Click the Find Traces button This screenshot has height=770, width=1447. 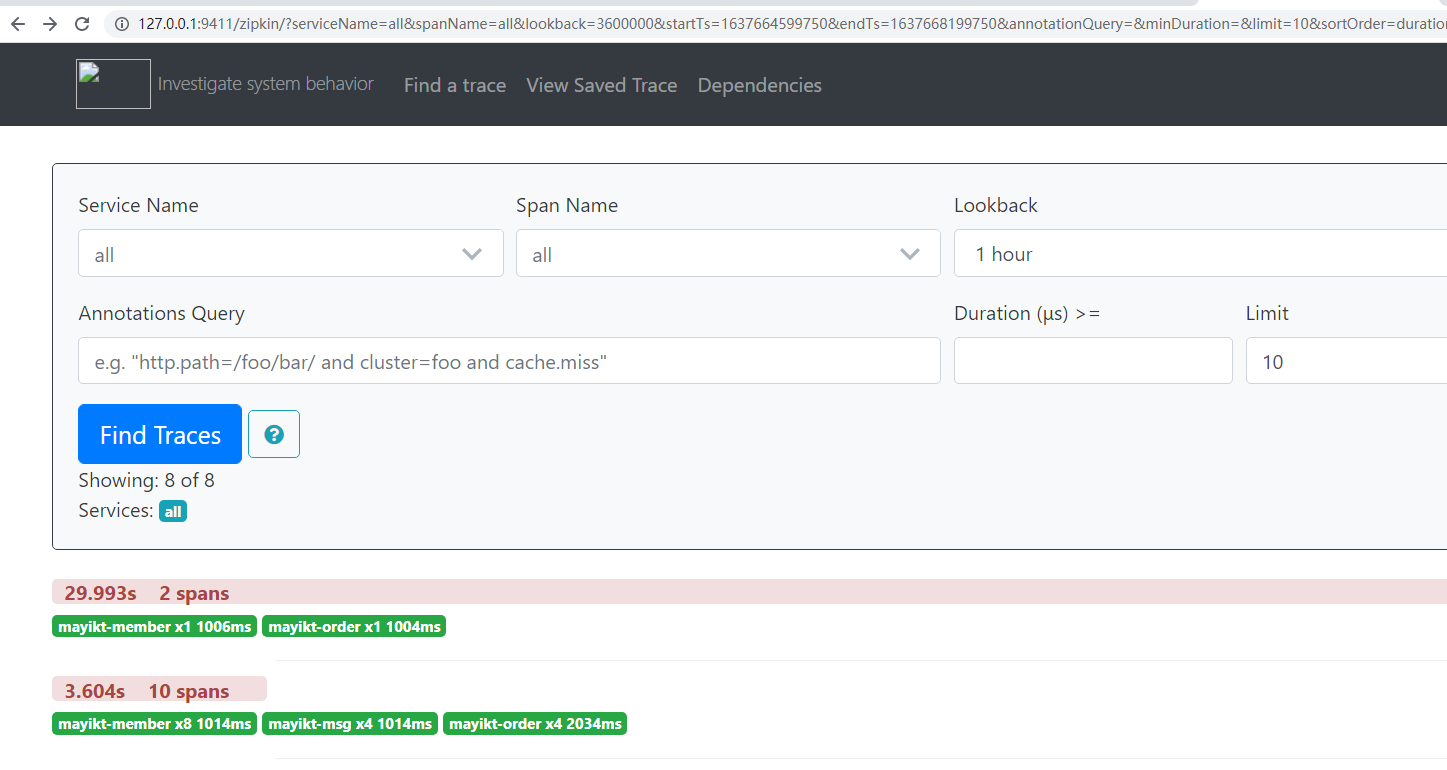tap(160, 434)
